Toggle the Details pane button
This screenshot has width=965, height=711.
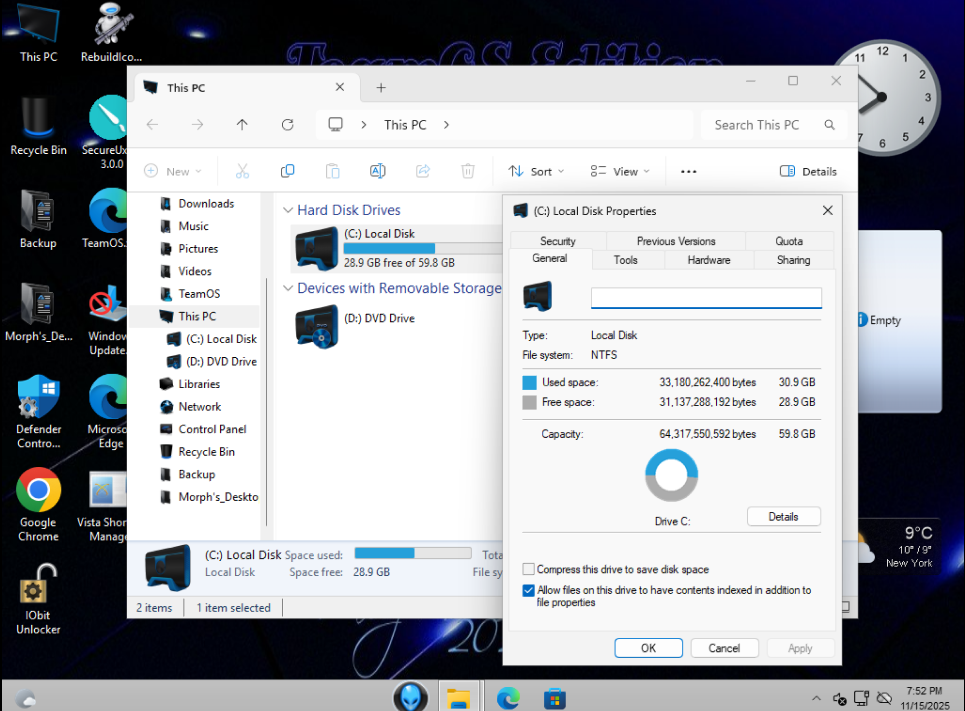808,171
